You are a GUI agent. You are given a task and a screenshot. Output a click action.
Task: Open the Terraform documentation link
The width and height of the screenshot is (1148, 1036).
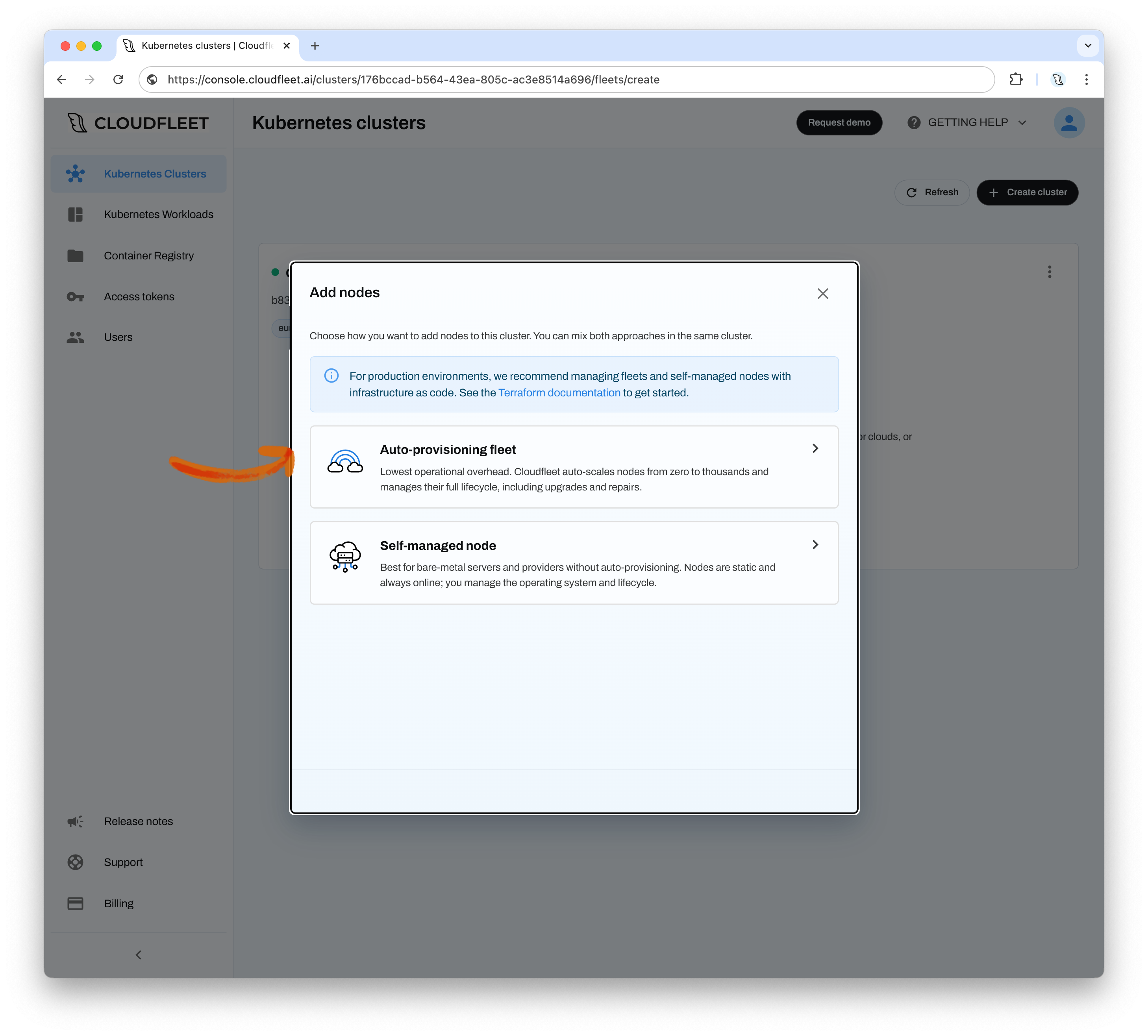pyautogui.click(x=559, y=393)
